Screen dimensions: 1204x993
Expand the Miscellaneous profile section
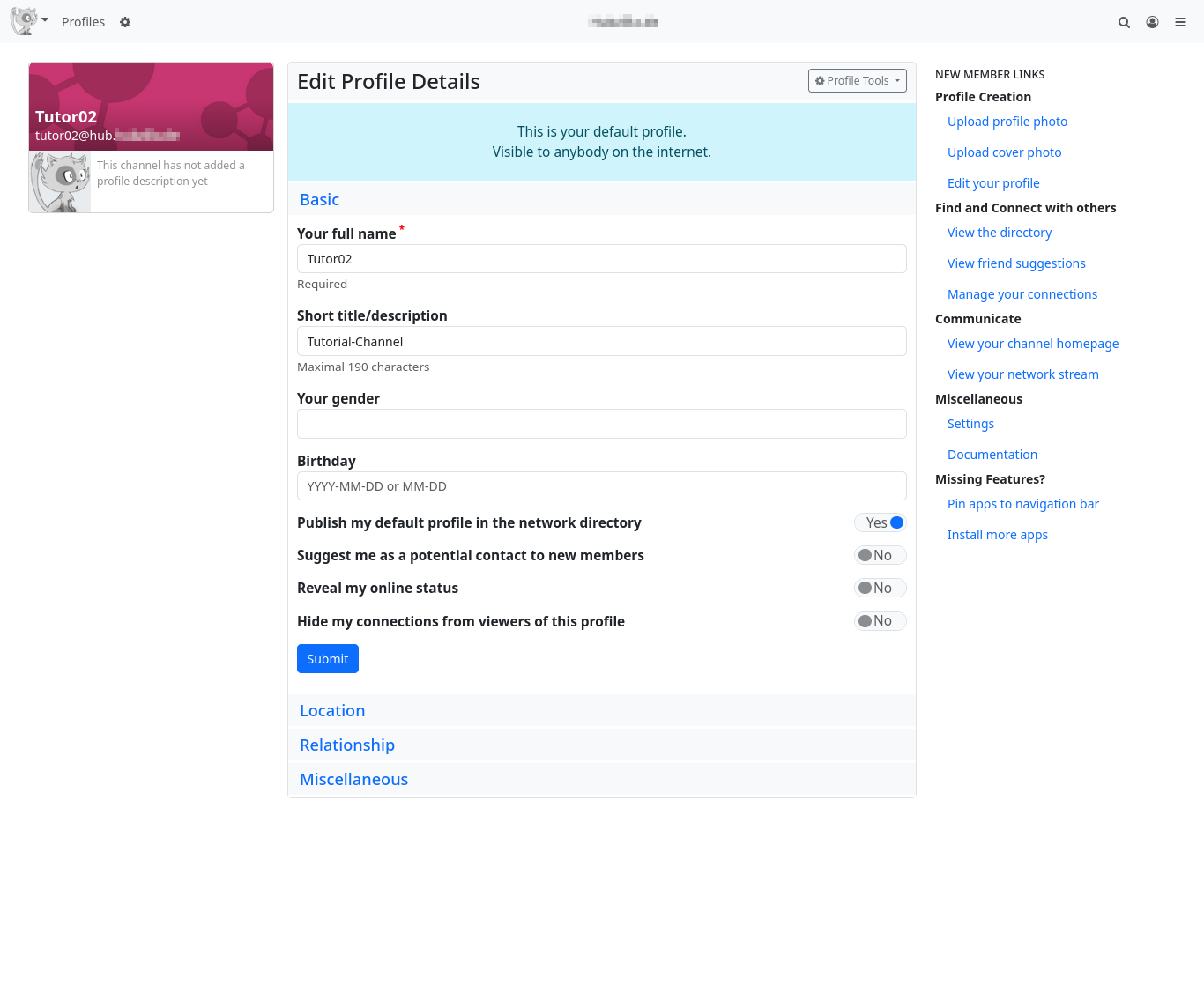[x=353, y=780]
